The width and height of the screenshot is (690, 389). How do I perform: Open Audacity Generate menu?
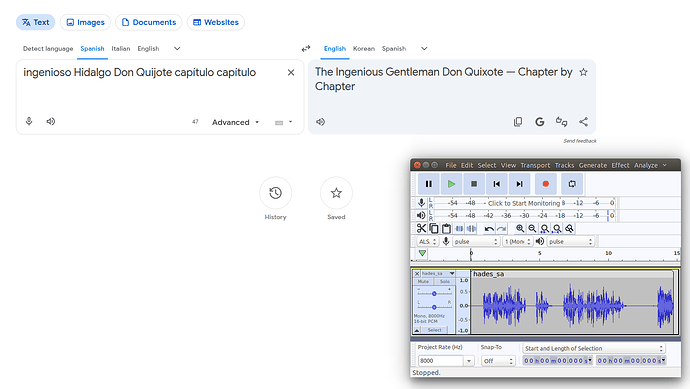tap(593, 165)
